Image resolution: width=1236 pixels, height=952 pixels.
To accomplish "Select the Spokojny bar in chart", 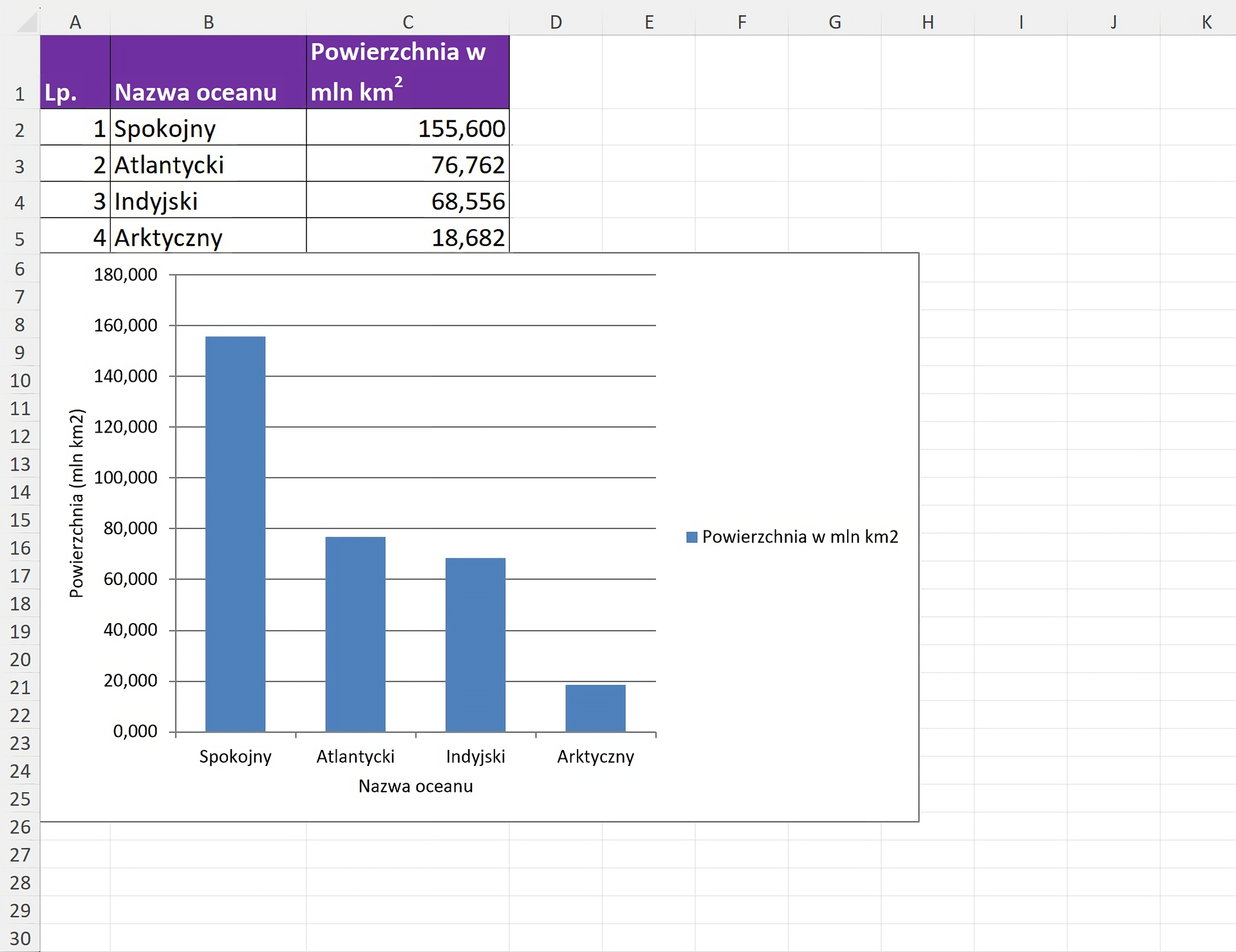I will click(x=235, y=534).
